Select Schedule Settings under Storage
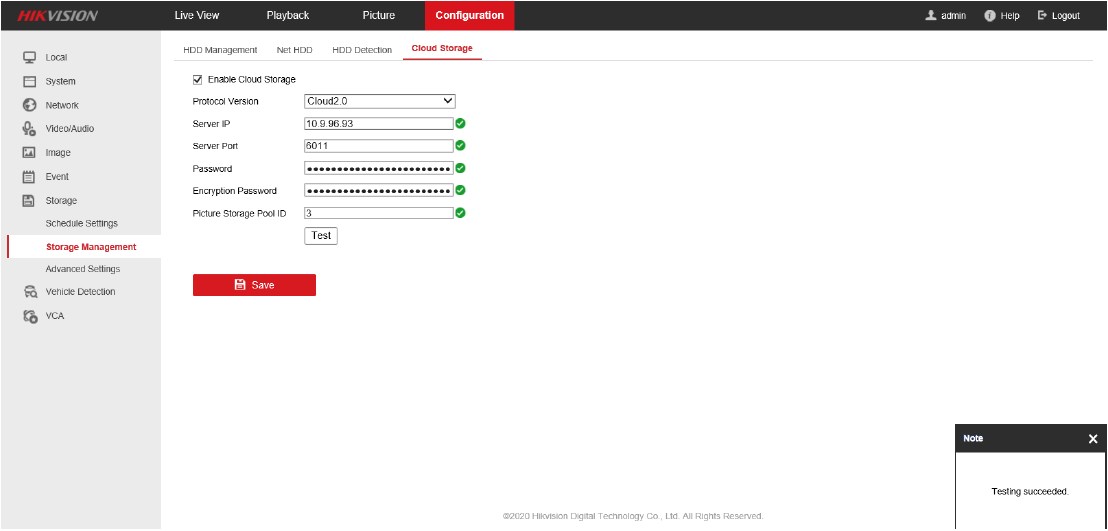The image size is (1108, 531). point(82,223)
